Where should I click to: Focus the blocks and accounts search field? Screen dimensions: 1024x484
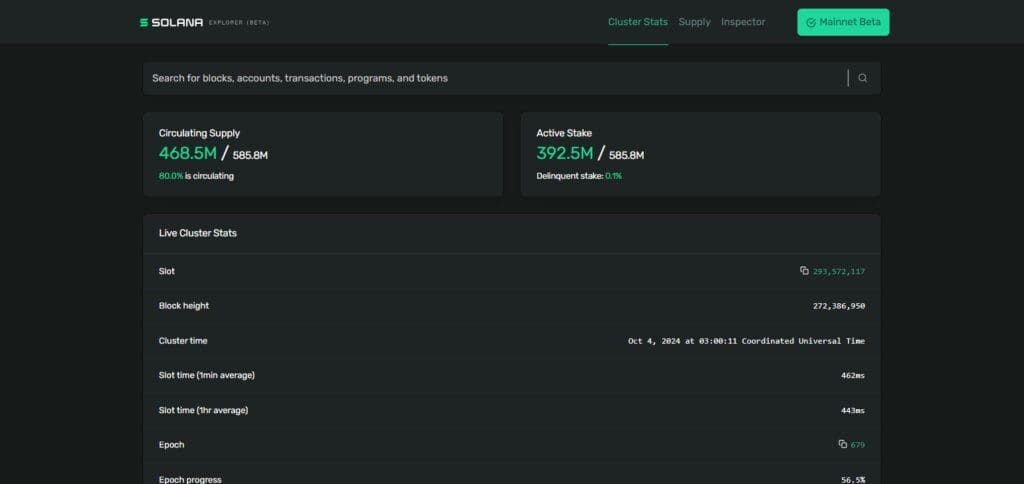(x=496, y=78)
